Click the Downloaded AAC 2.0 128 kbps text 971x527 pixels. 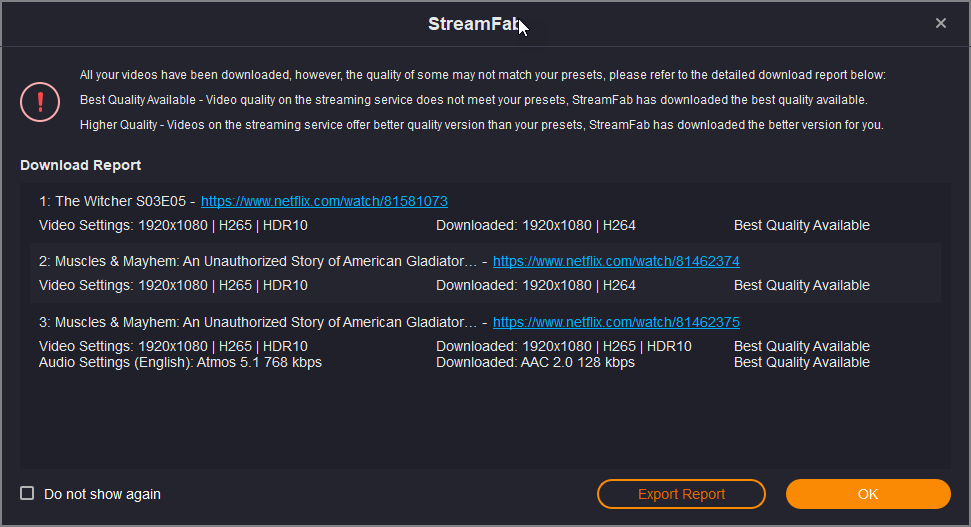(535, 362)
